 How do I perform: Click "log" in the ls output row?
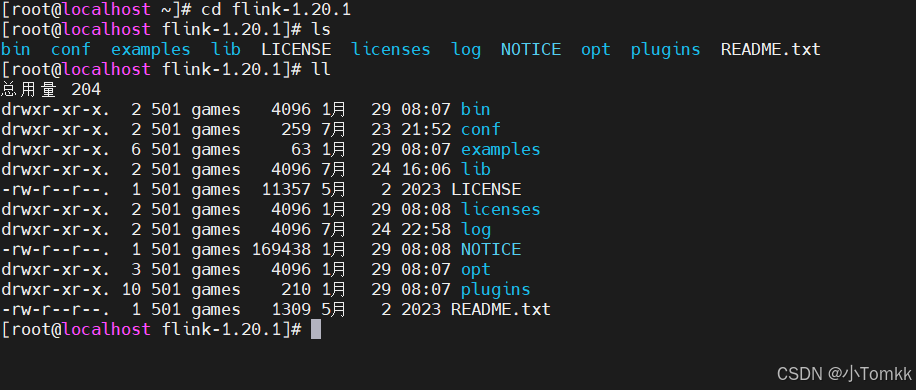[x=466, y=50]
